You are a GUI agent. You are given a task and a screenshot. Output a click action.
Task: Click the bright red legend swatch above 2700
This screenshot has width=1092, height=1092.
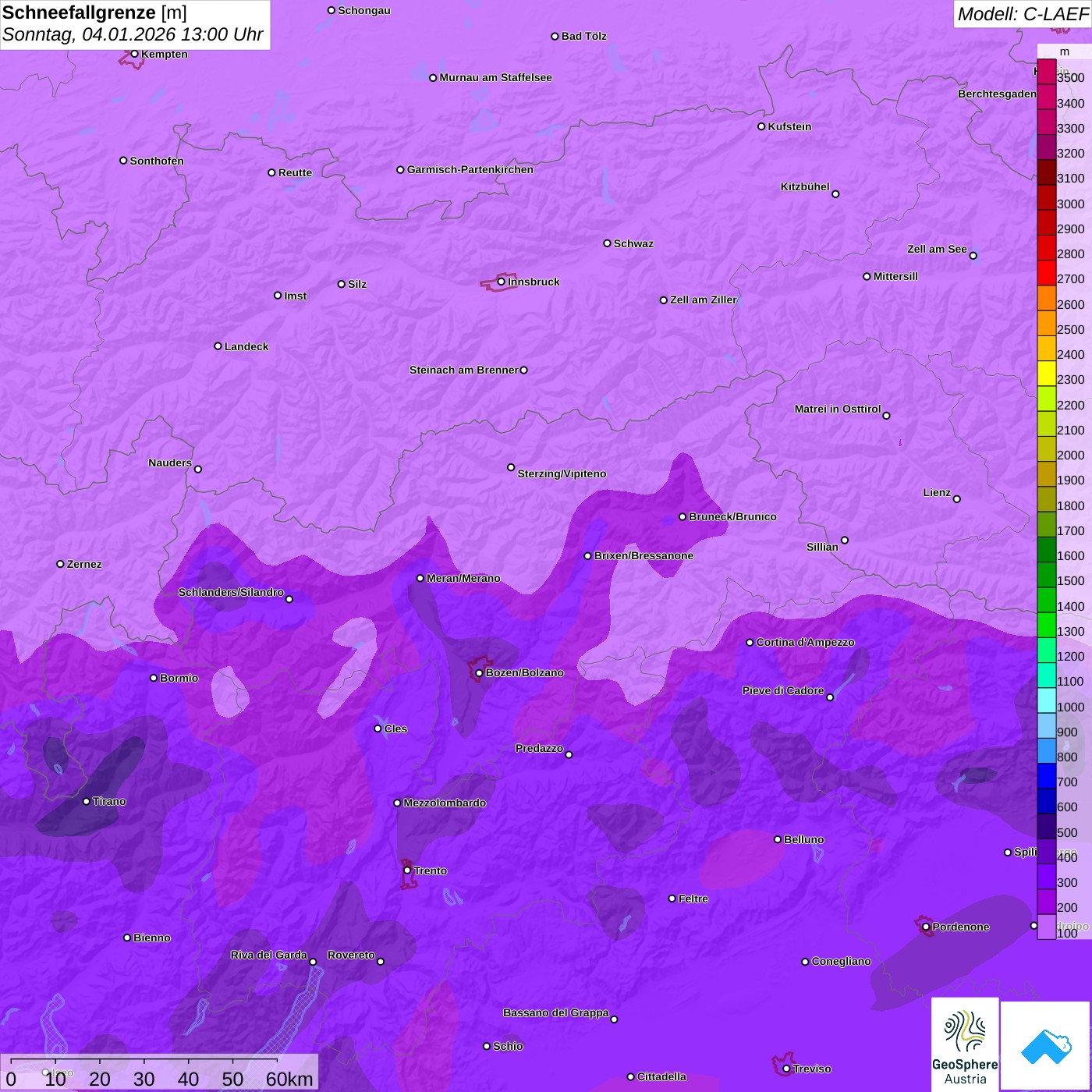[1047, 273]
